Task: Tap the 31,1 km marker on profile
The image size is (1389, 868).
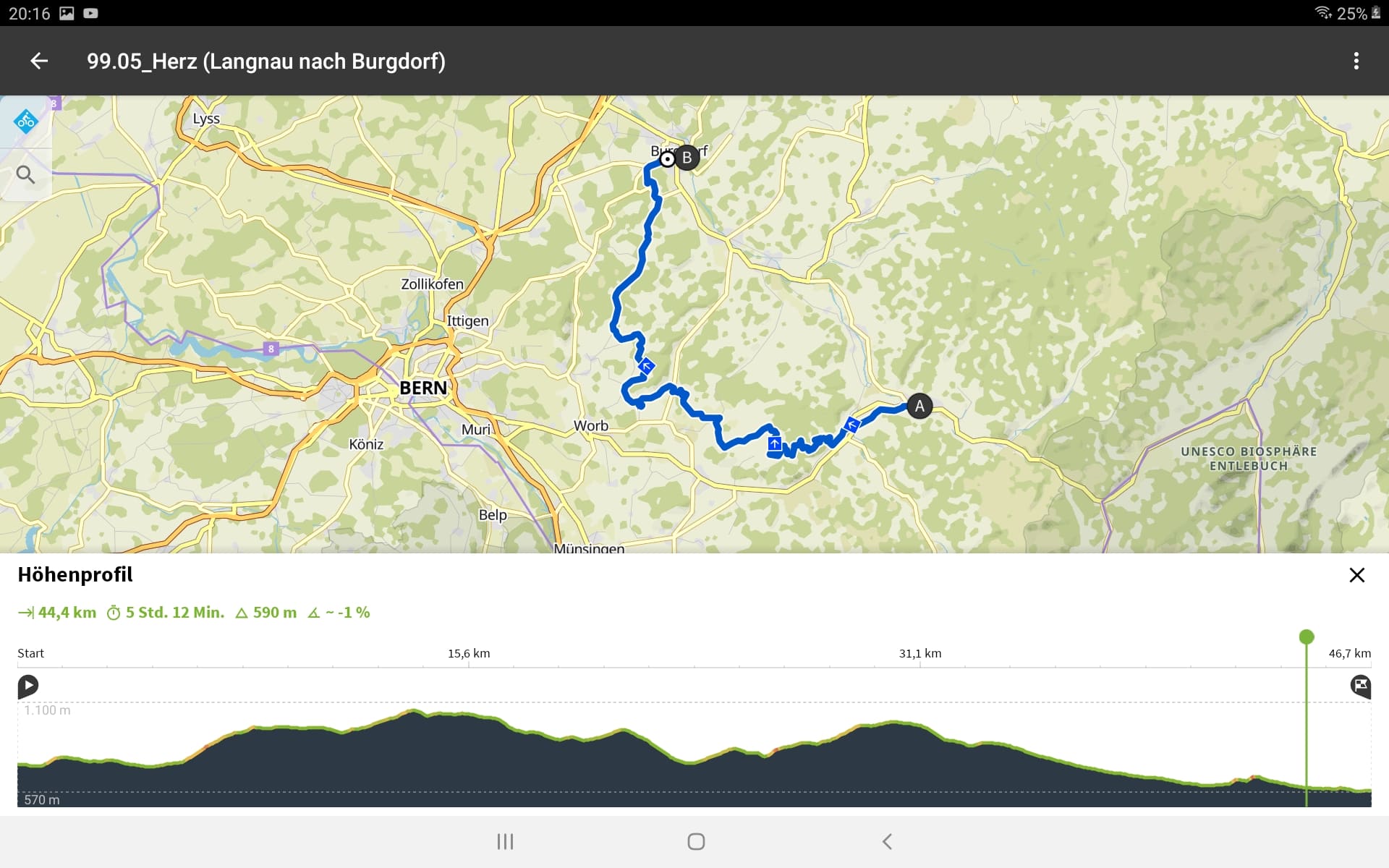Action: (x=920, y=654)
